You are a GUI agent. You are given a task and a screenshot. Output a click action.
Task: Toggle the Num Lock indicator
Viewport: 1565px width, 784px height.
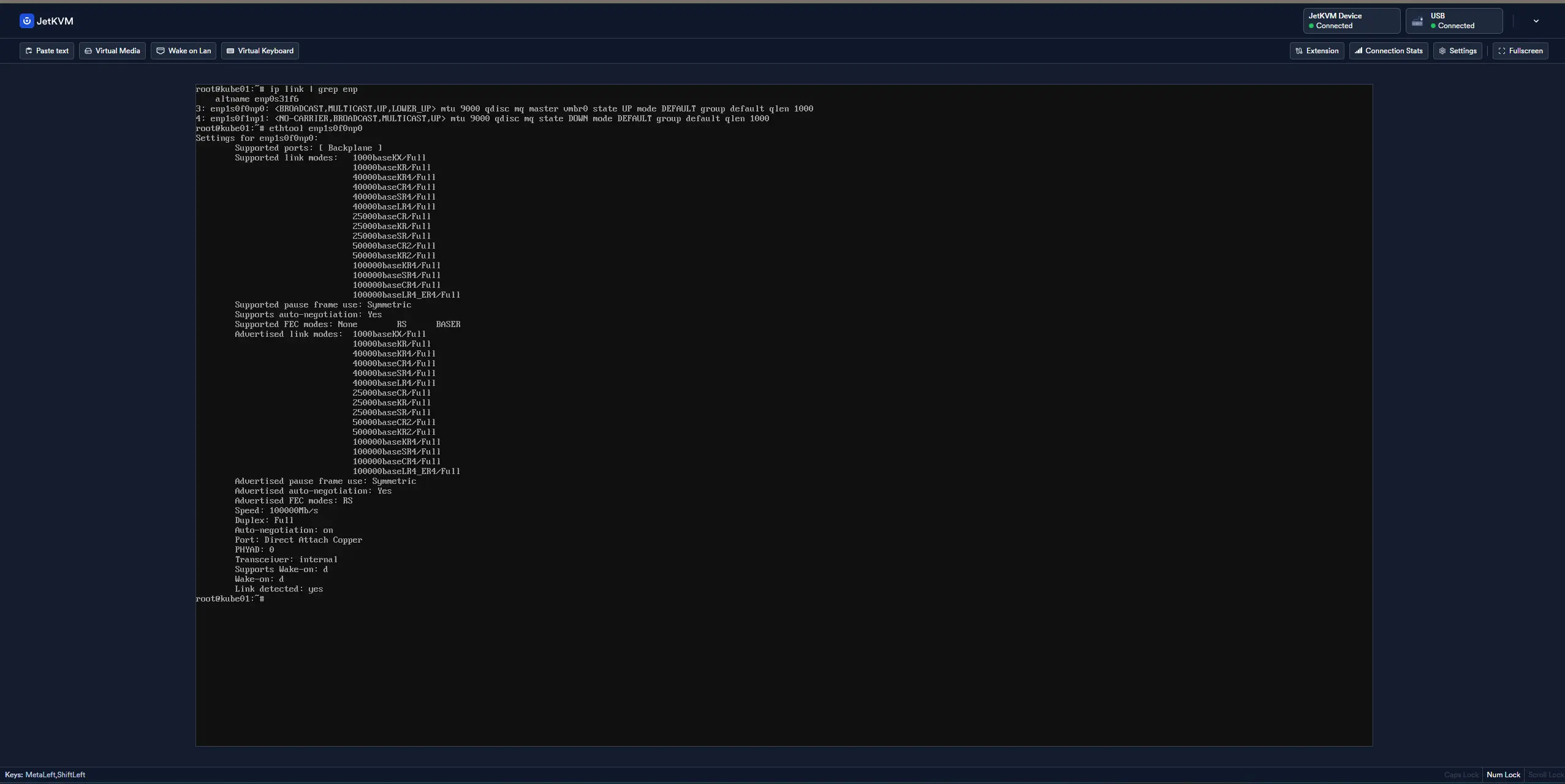(1503, 775)
